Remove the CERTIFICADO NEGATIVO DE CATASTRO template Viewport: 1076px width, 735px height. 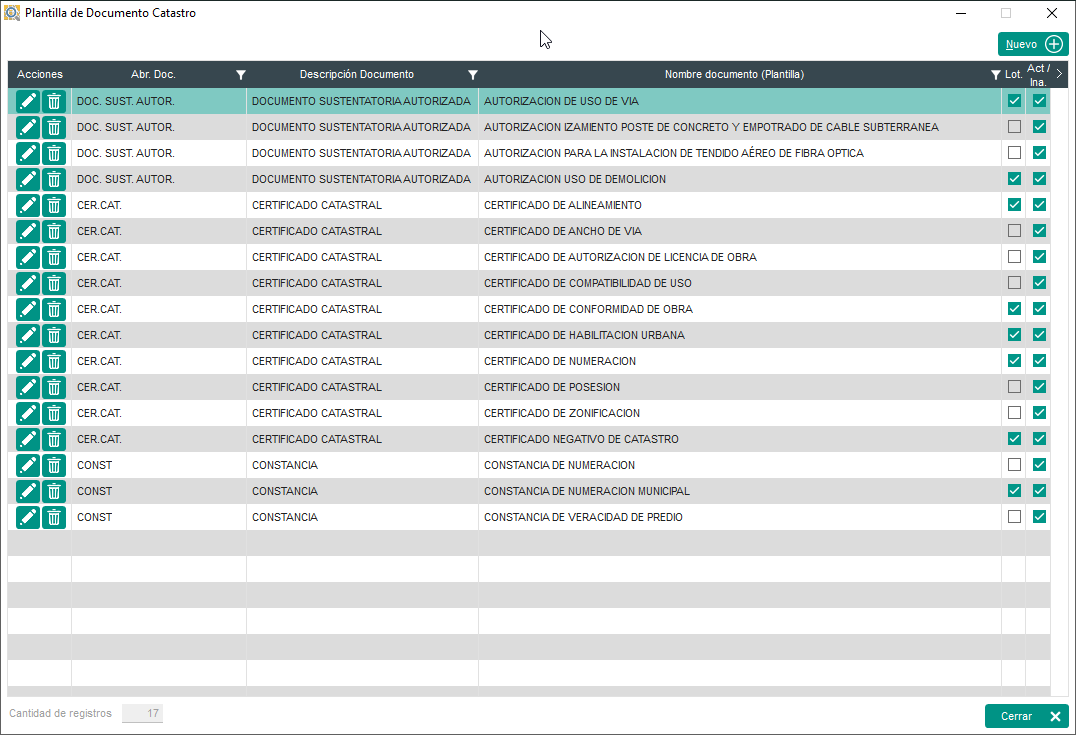(54, 439)
